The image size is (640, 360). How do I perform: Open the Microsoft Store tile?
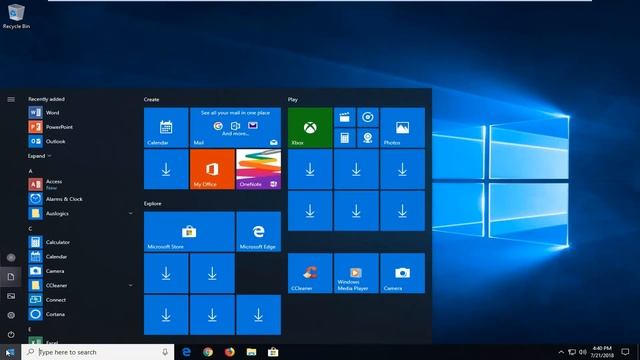click(189, 231)
